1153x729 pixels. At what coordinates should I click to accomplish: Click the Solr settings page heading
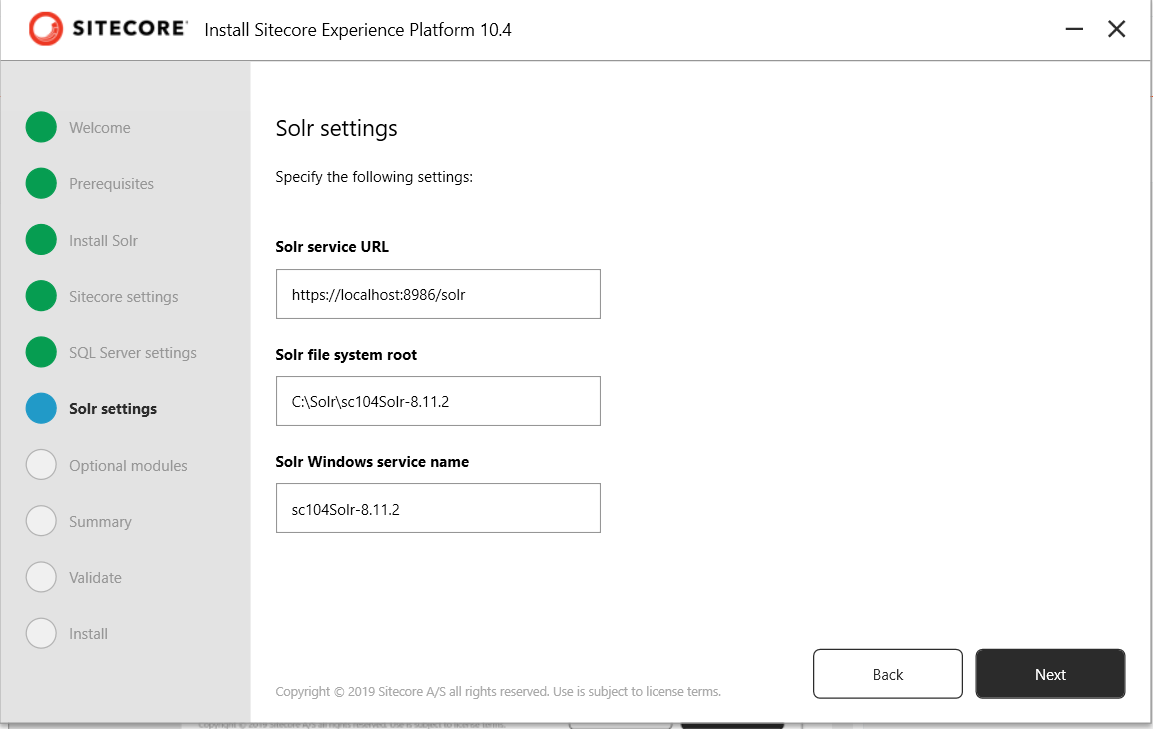pos(336,129)
